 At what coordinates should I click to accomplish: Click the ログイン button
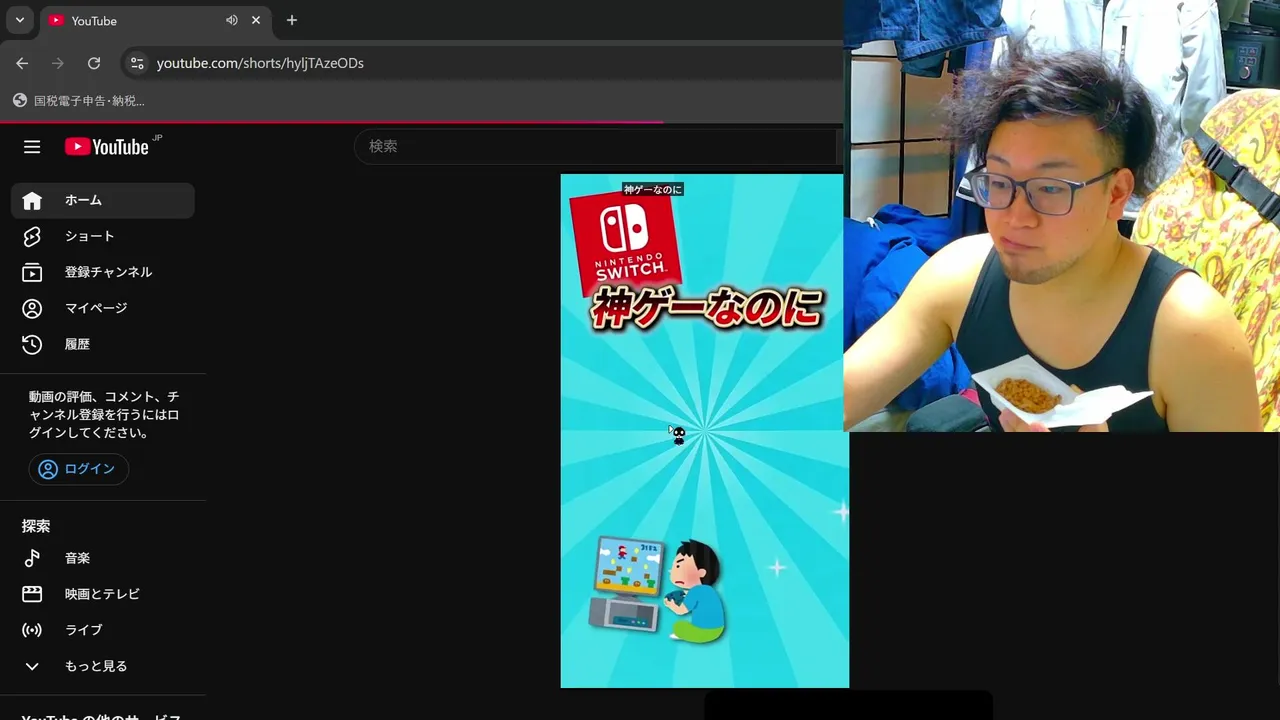coord(78,469)
